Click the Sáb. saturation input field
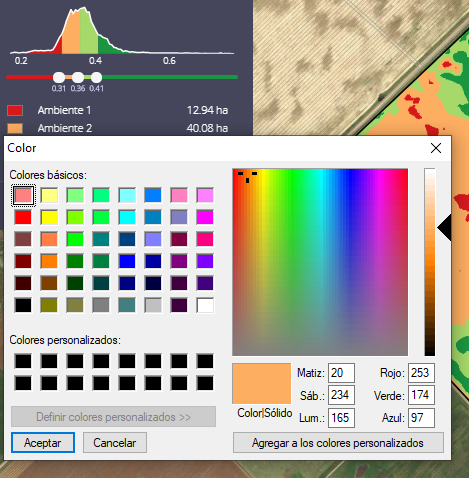Viewport: 469px width, 478px height. coord(341,395)
